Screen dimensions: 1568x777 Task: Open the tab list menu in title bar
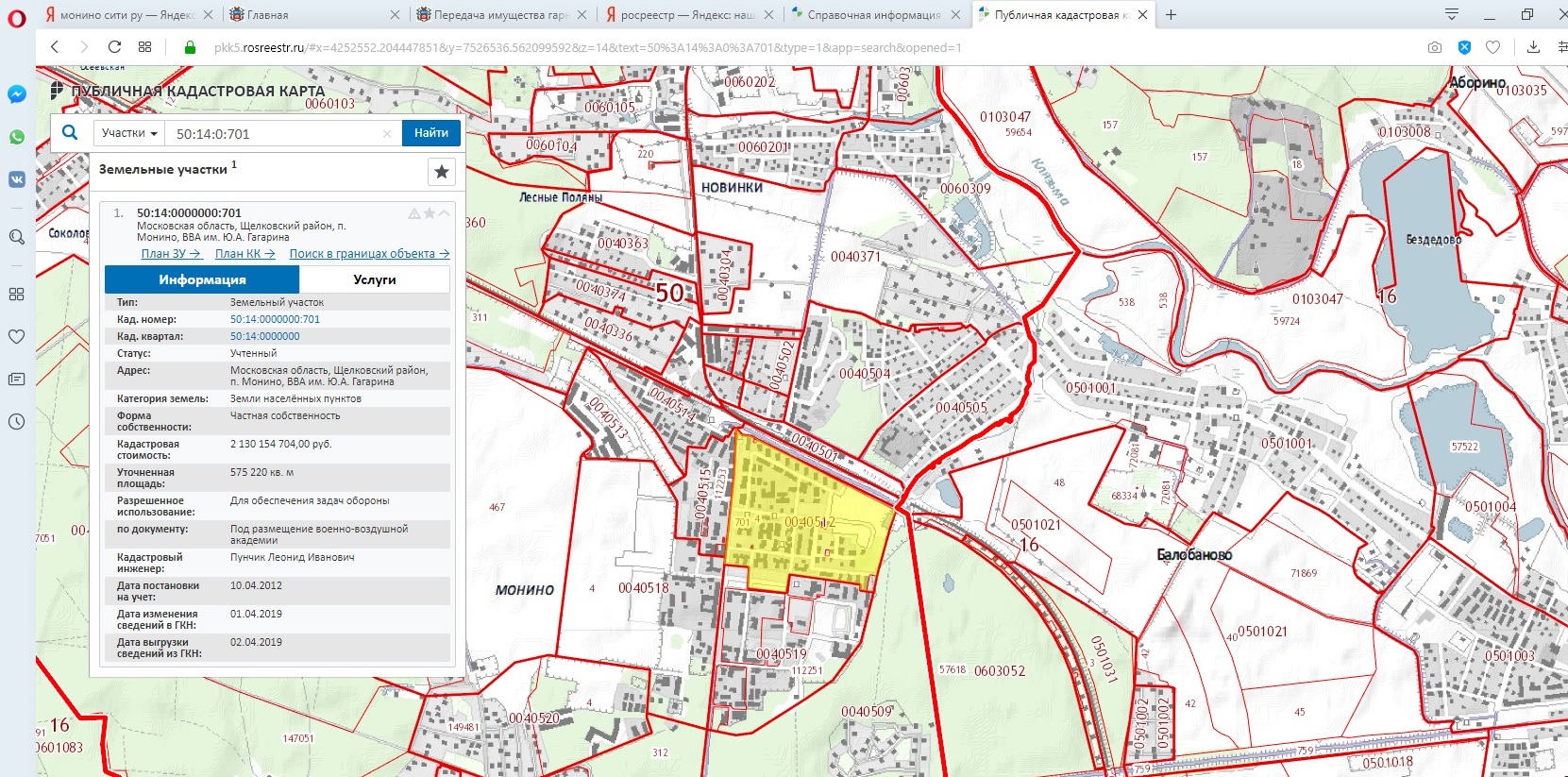pos(1452,14)
